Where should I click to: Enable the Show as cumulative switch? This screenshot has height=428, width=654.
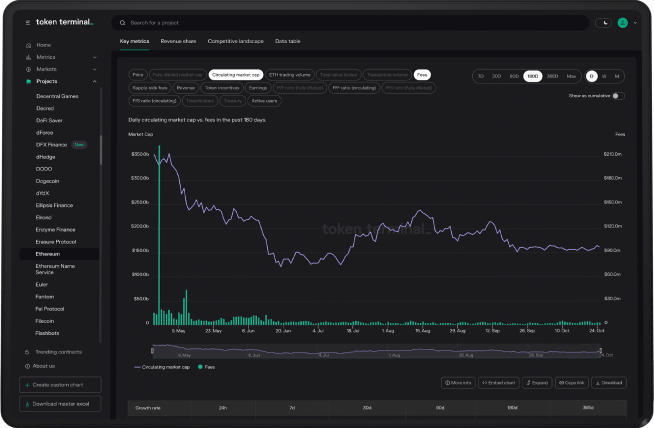(x=617, y=96)
